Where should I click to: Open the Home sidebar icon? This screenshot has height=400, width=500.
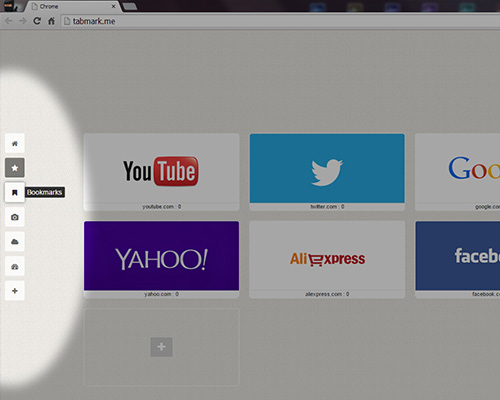click(15, 143)
